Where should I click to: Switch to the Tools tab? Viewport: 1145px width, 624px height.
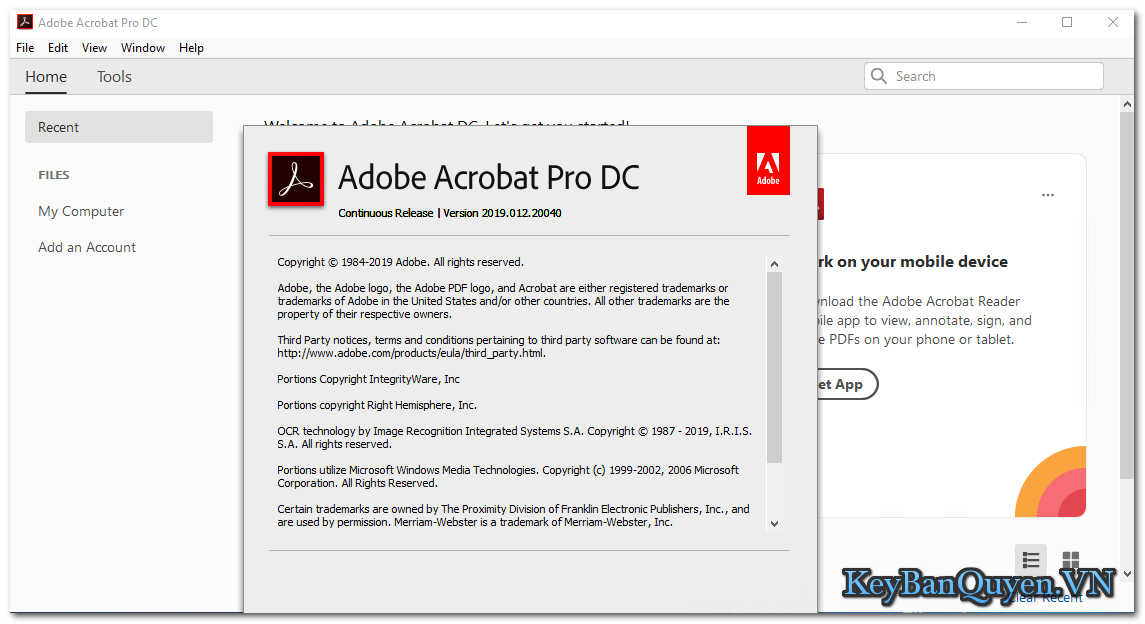(113, 76)
